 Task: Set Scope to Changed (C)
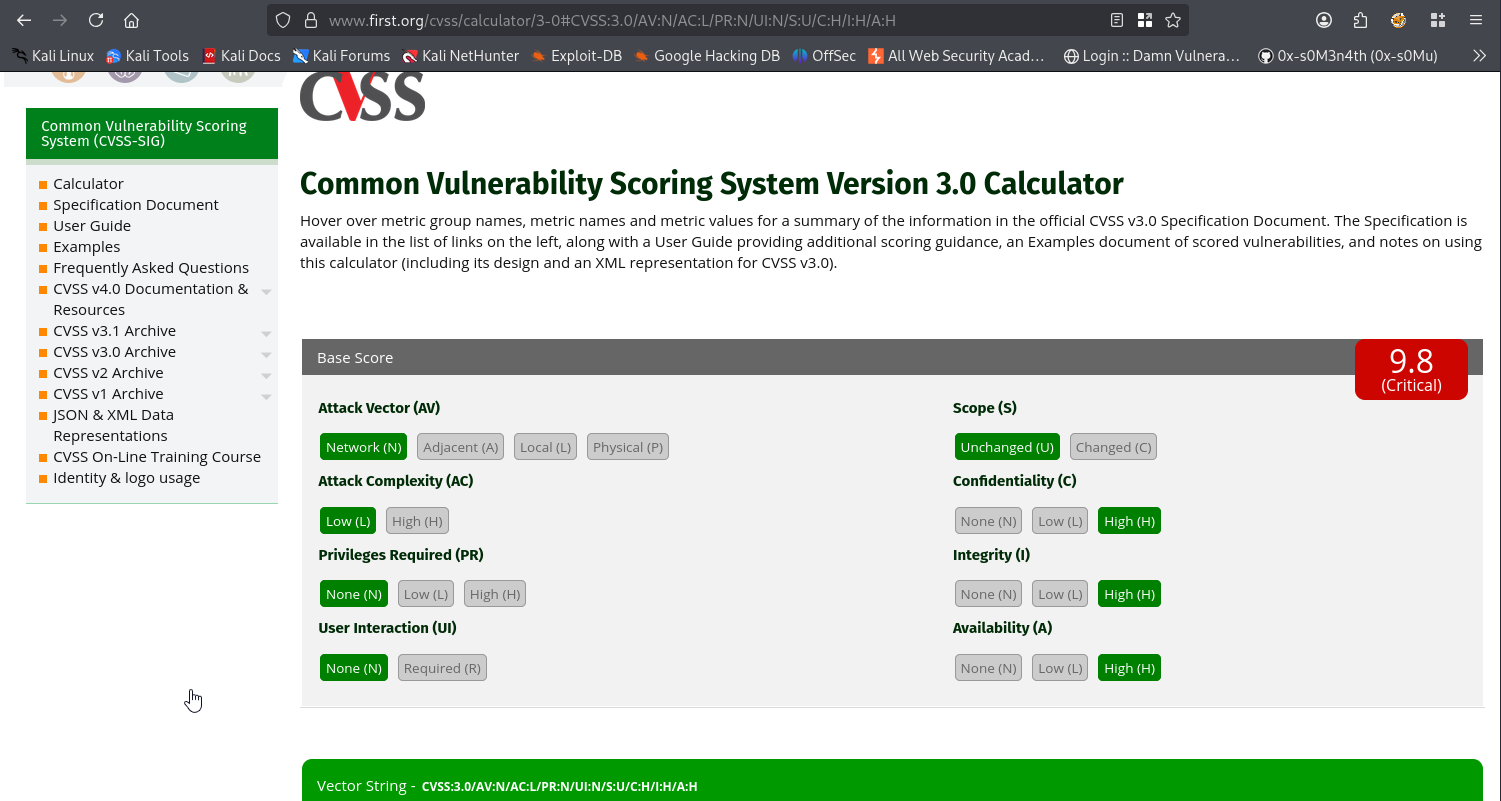coord(1113,447)
